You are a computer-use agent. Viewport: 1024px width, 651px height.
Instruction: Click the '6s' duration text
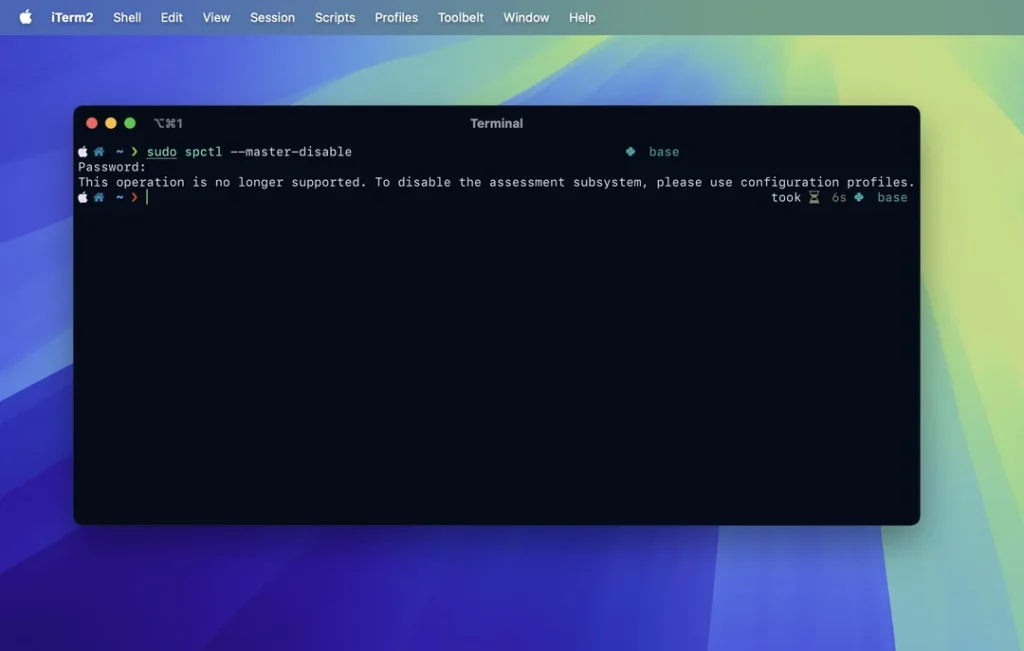(839, 197)
